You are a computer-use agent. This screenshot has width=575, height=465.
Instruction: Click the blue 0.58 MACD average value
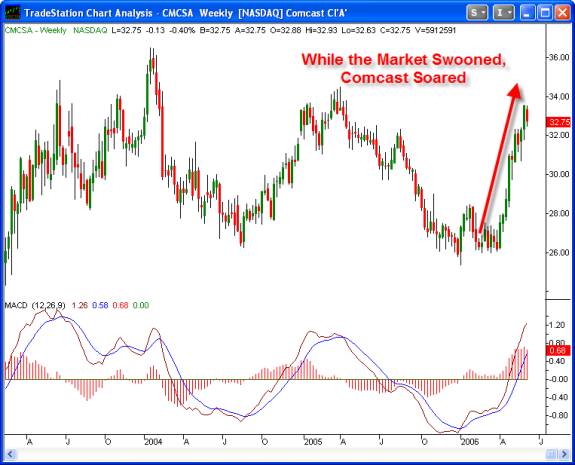(100, 305)
